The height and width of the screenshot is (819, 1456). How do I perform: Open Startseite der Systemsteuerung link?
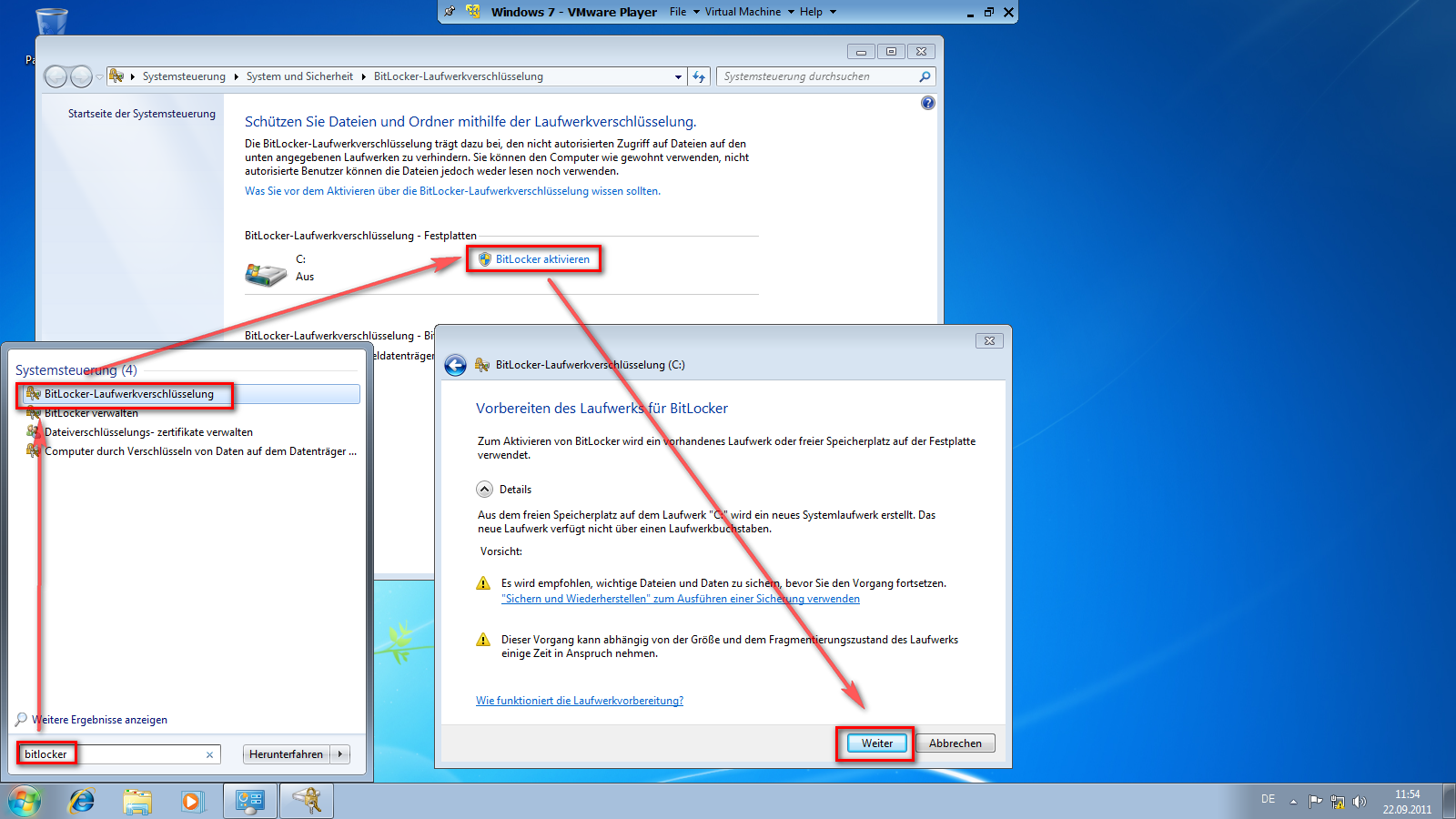[x=142, y=114]
